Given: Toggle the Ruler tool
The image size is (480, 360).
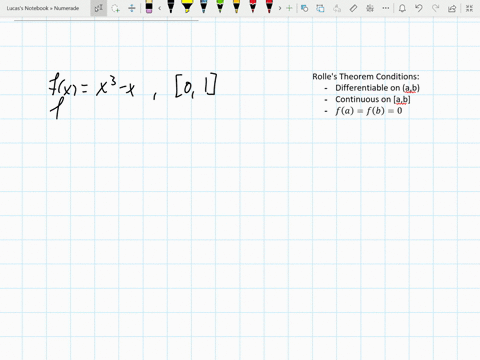Looking at the screenshot, I should [353, 8].
